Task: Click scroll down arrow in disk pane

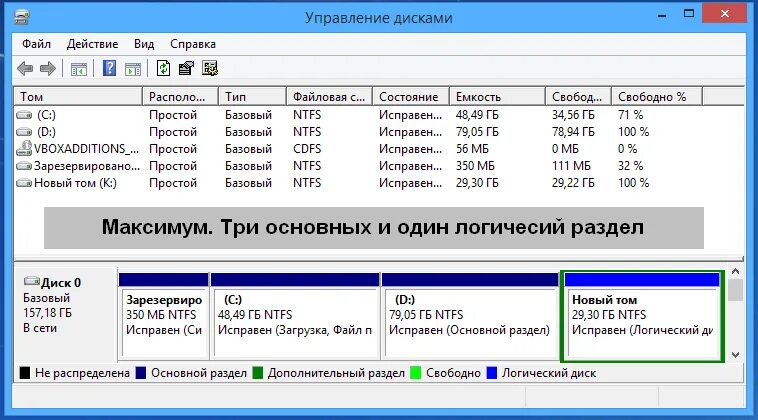Action: coord(735,355)
